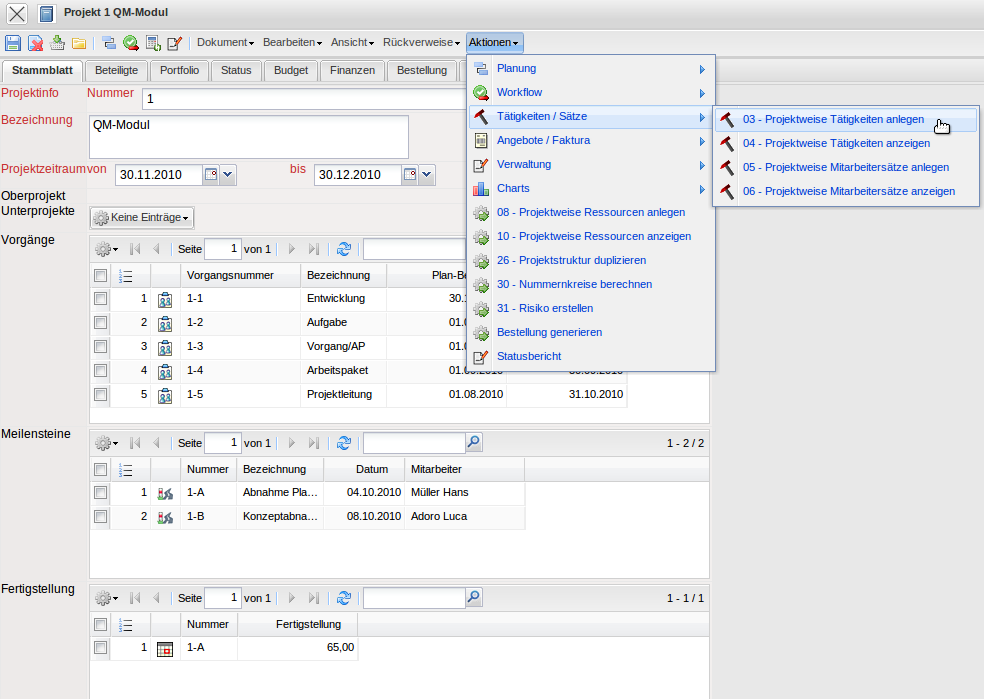Select checkbox for Fertigstellung row 1-A
984x699 pixels.
[100, 648]
